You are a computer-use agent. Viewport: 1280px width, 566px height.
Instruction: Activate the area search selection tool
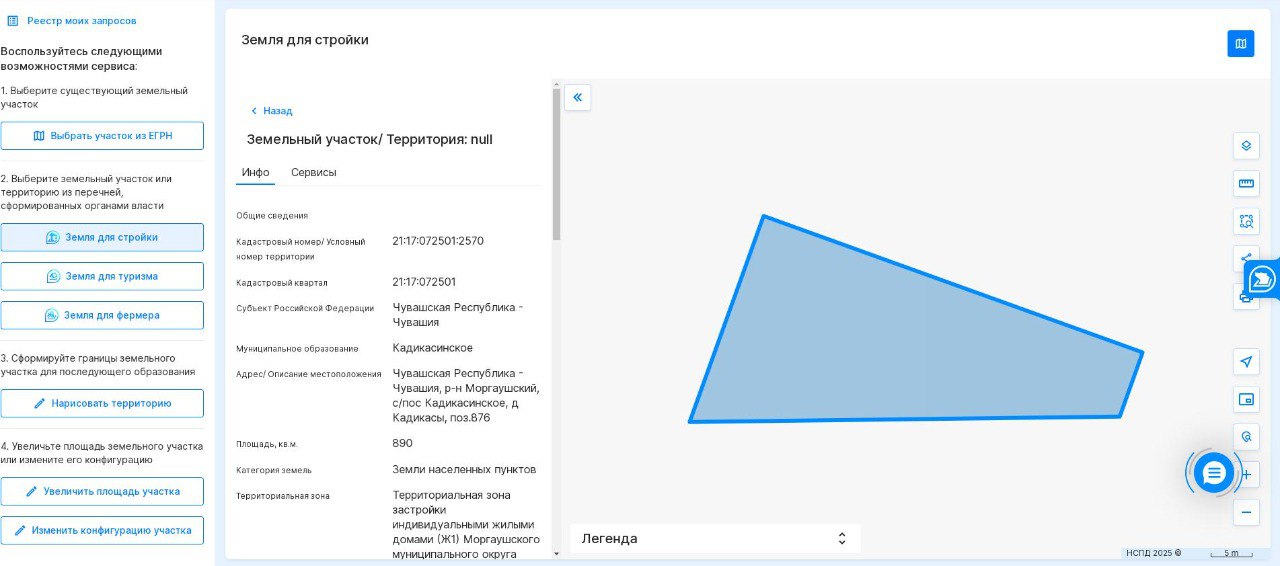[1246, 221]
